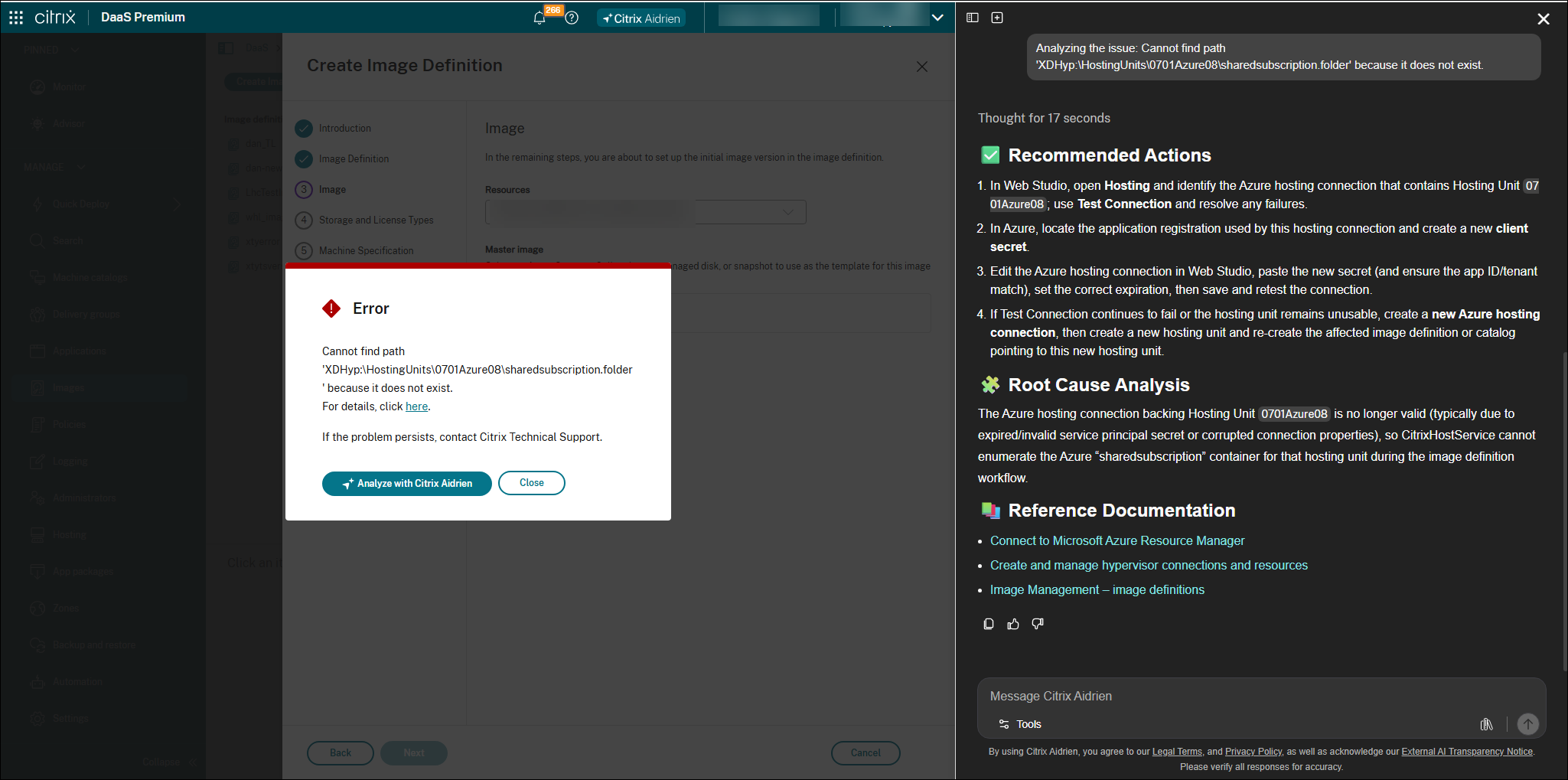Click Analyze with Citrix Aidrien button
Viewport: 1568px width, 780px height.
[407, 483]
